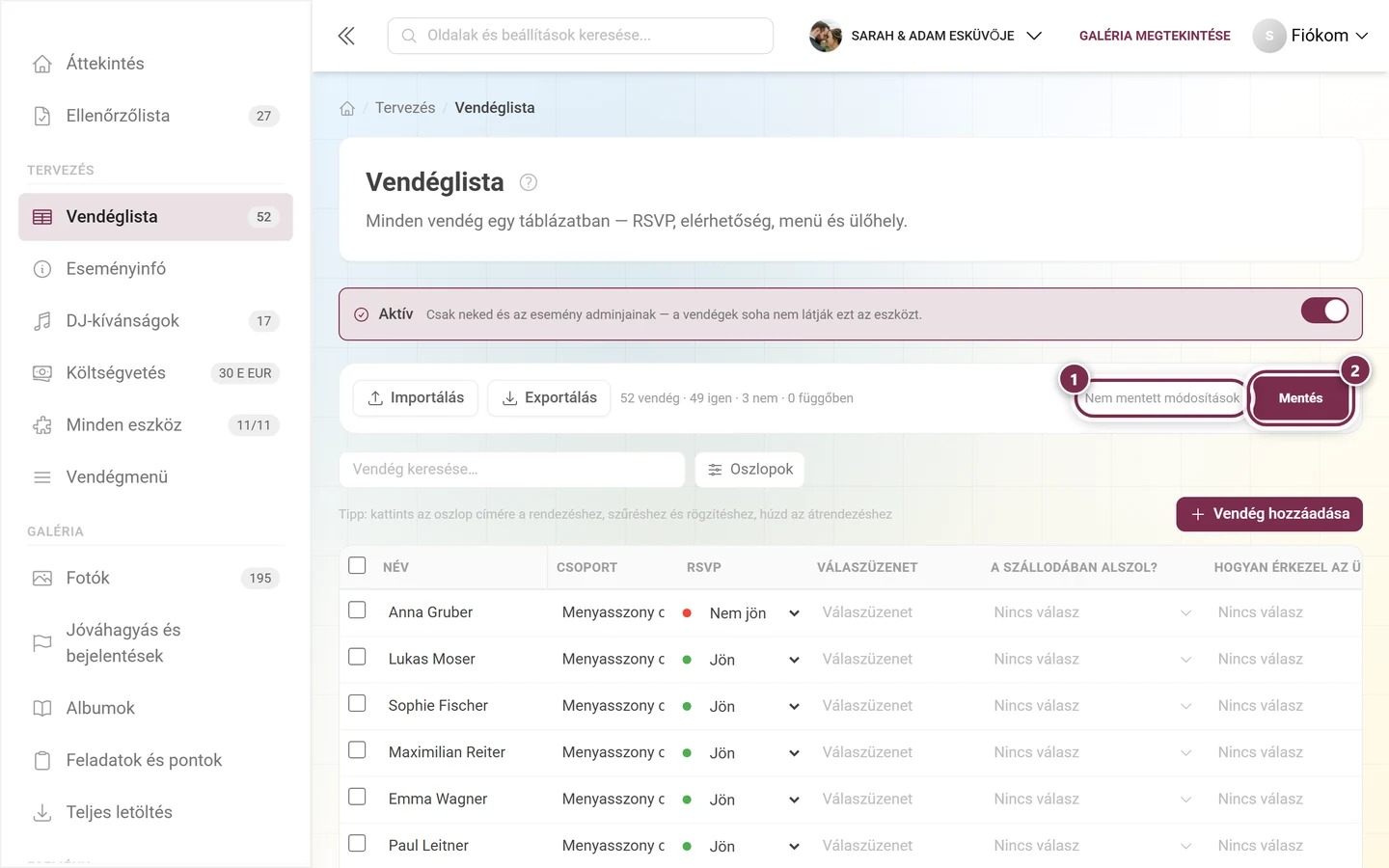Select the checkbox for Lukas Moser
This screenshot has height=868, width=1389.
point(357,657)
